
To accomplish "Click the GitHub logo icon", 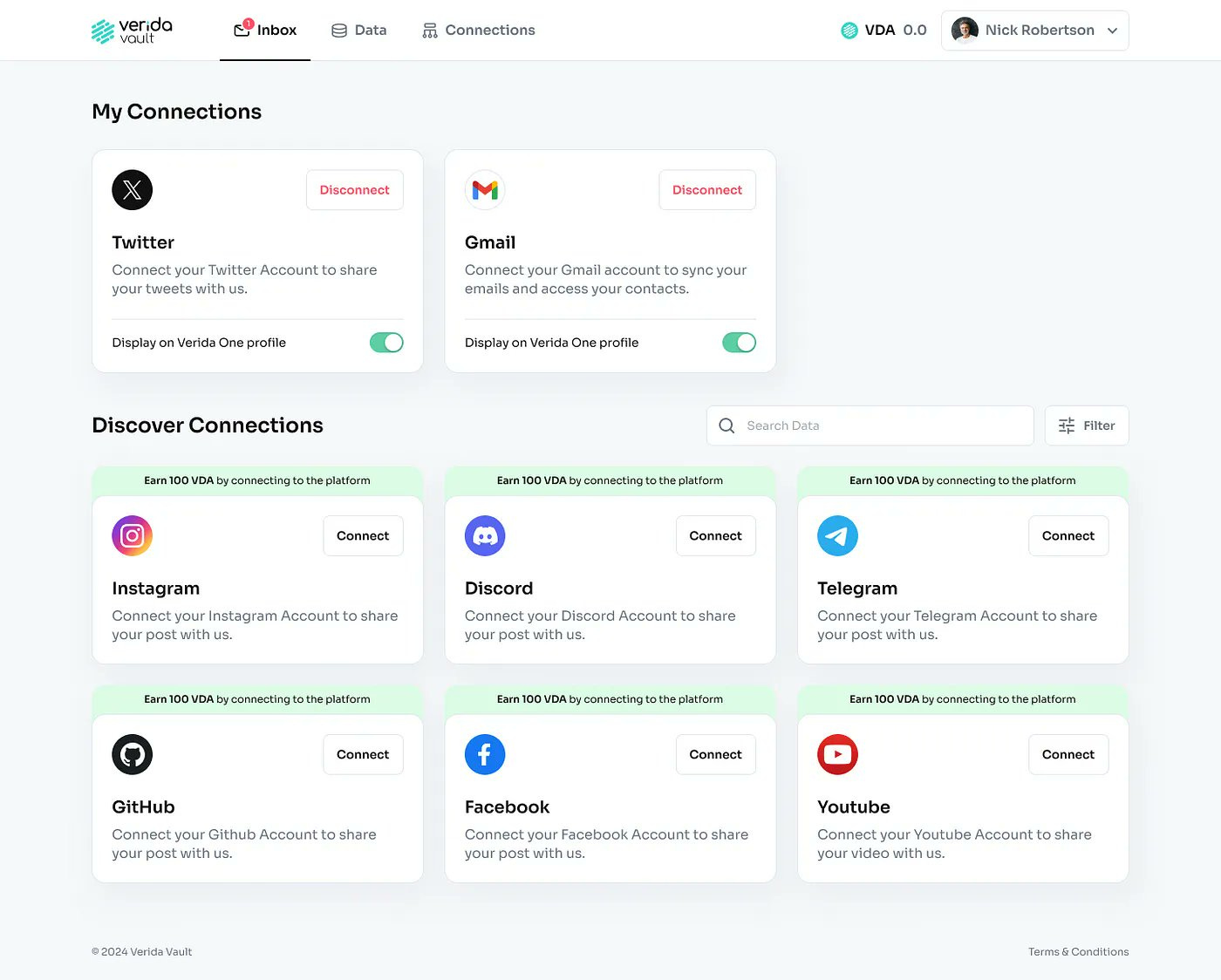I will pos(133,755).
